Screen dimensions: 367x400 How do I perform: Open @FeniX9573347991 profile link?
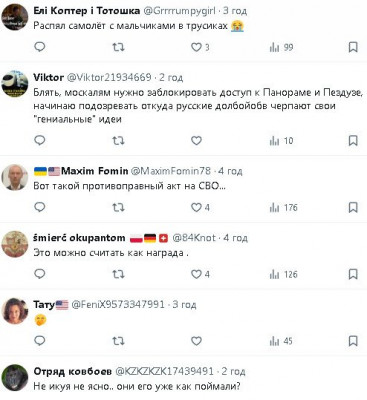(x=118, y=304)
